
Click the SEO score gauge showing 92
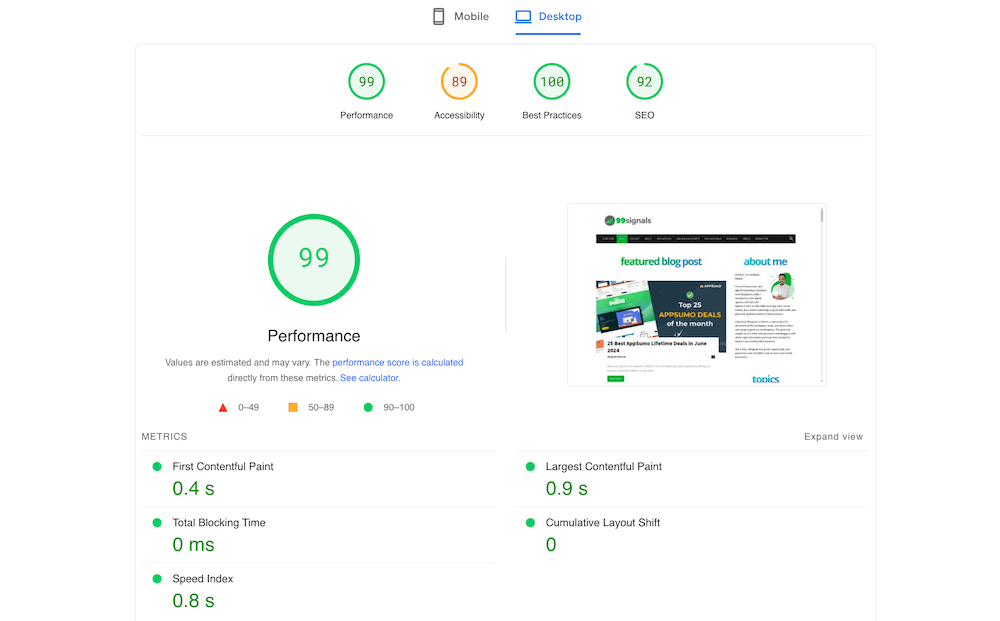point(644,82)
